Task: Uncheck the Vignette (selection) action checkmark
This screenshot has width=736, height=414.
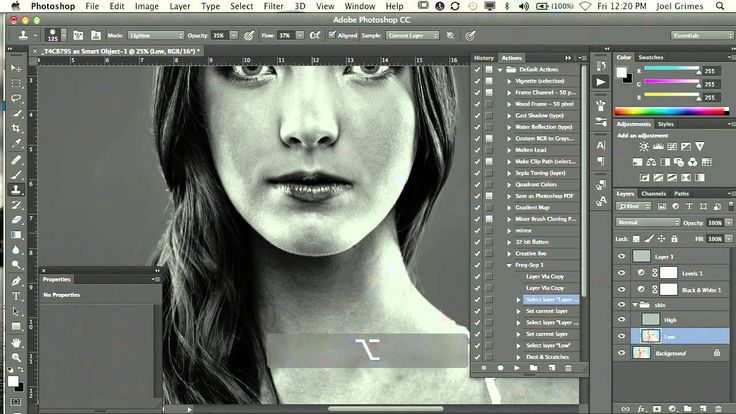Action: point(477,81)
